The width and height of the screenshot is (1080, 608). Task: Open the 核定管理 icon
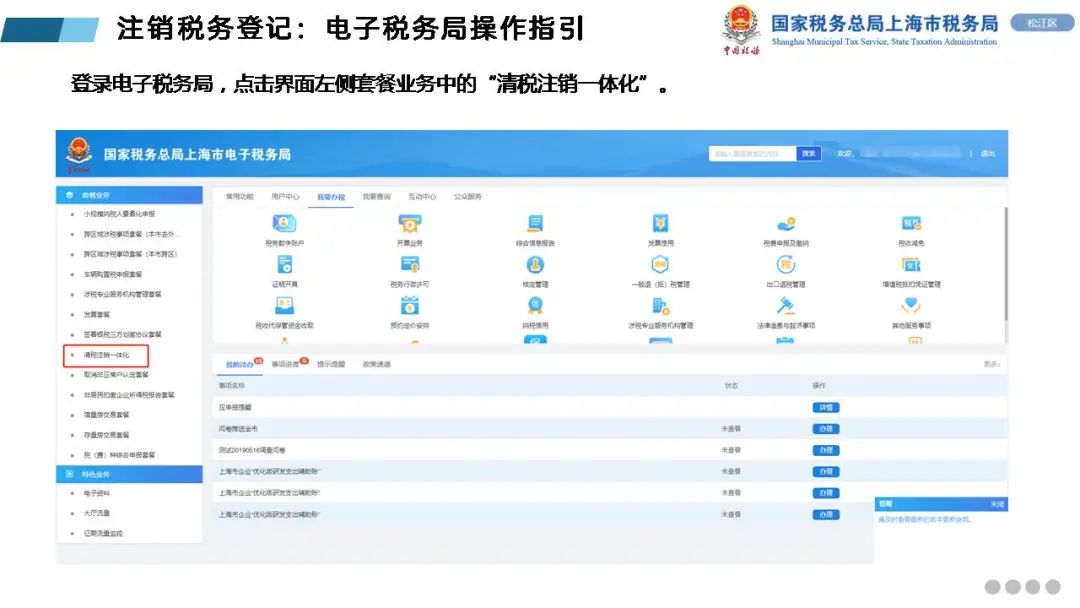[x=535, y=265]
